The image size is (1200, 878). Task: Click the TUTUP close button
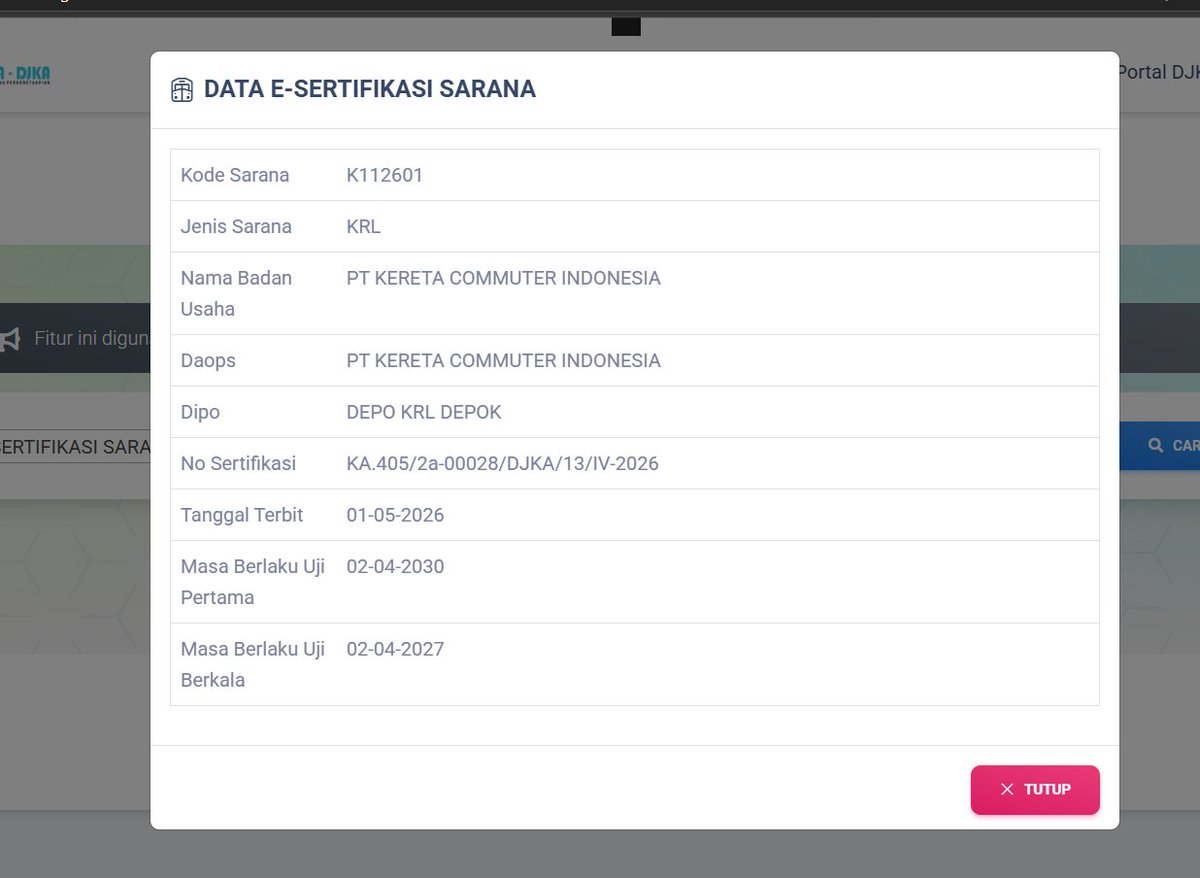tap(1035, 790)
